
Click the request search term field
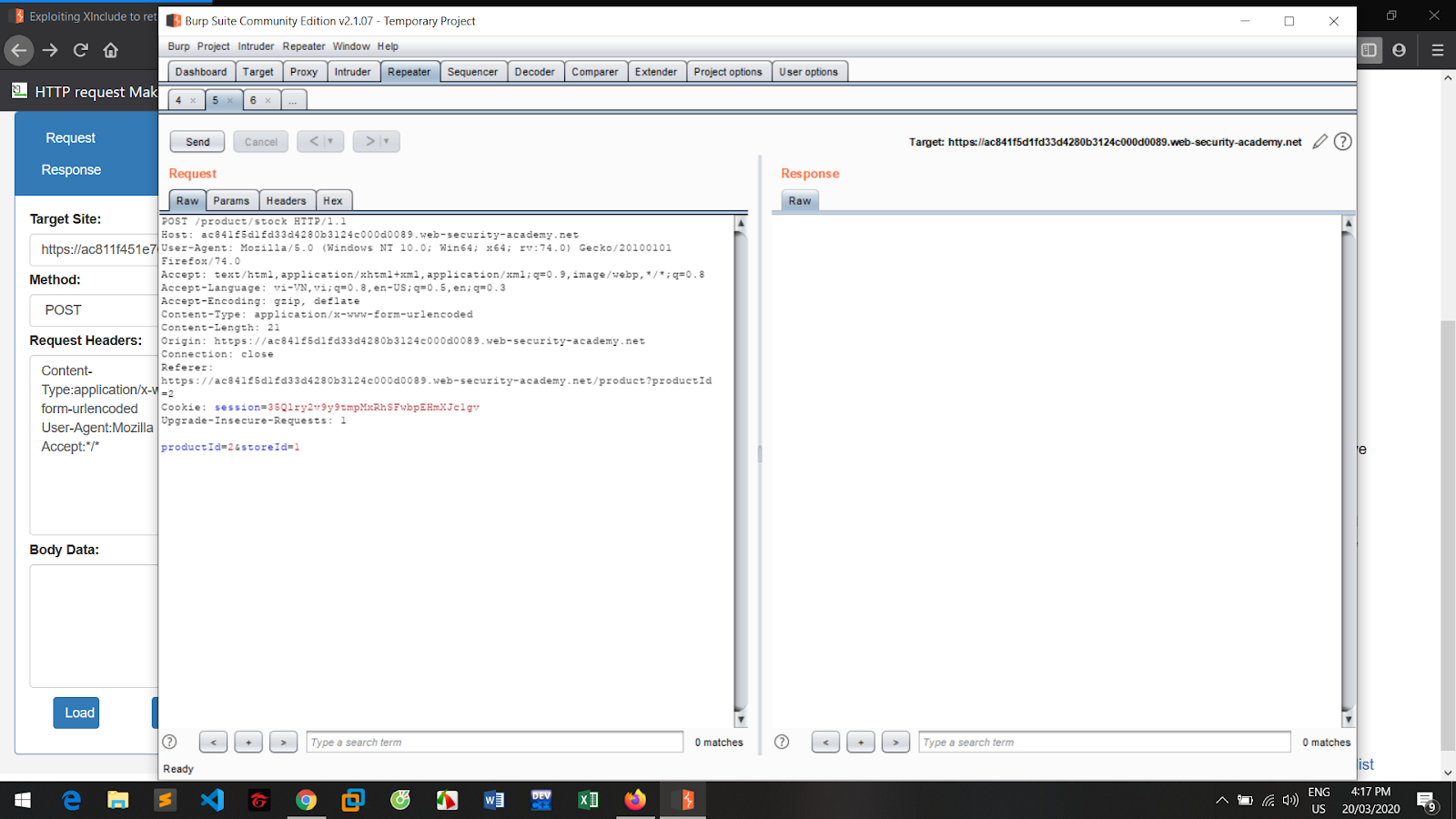point(494,743)
